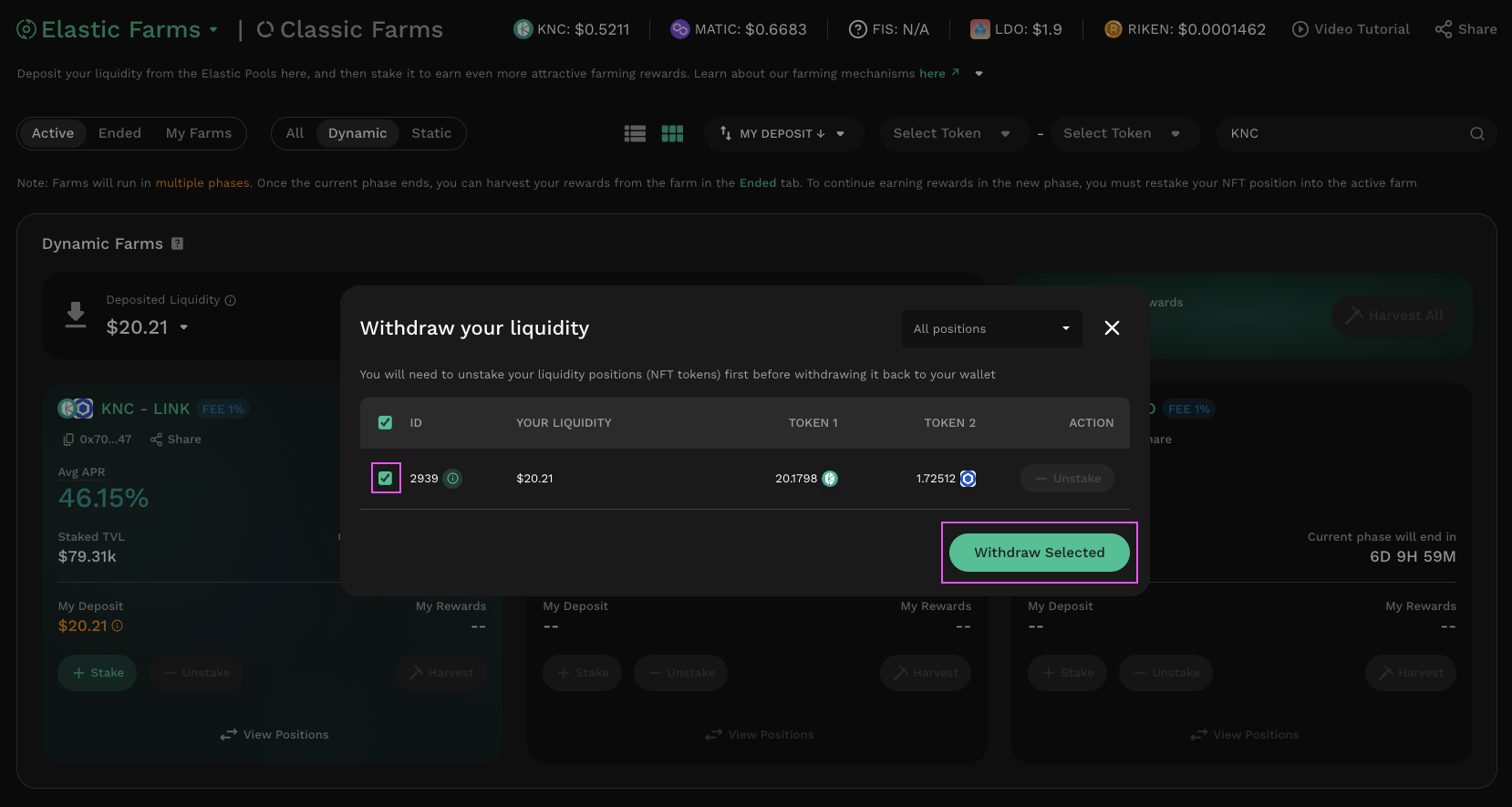
Task: Open the All positions dropdown
Action: pos(991,329)
